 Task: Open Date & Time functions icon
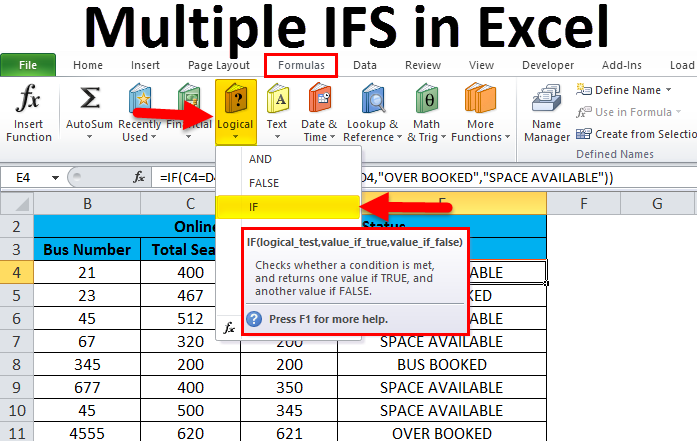(x=320, y=99)
